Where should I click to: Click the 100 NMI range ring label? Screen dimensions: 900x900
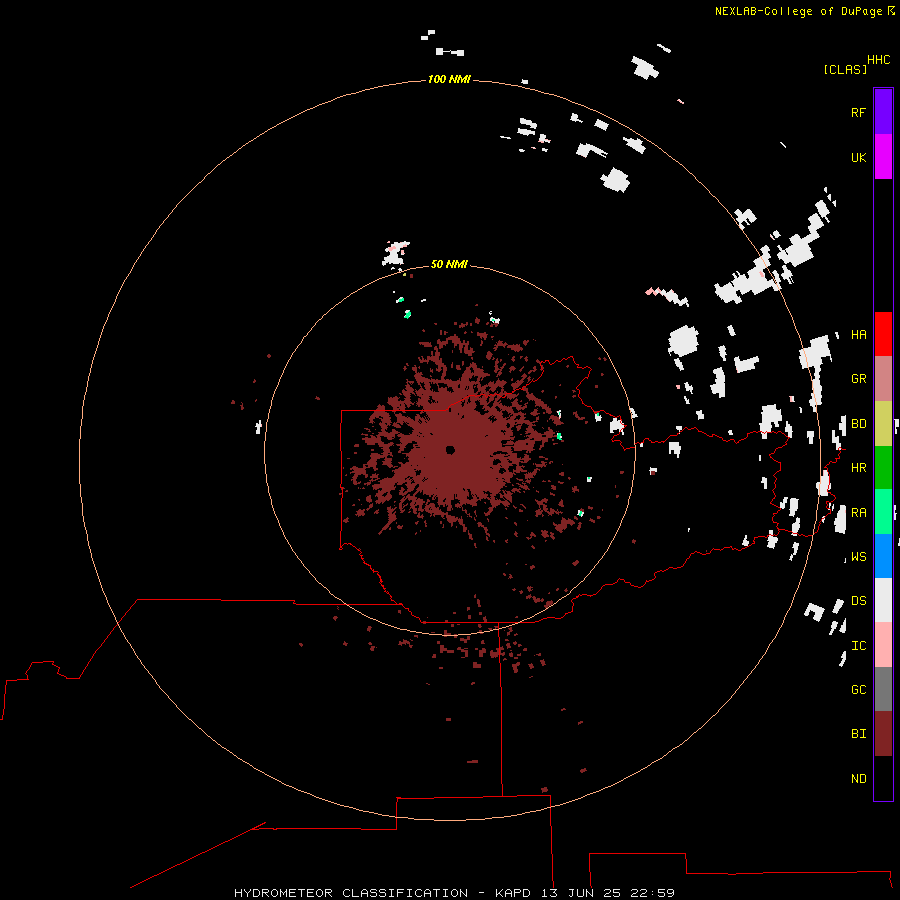(x=449, y=79)
